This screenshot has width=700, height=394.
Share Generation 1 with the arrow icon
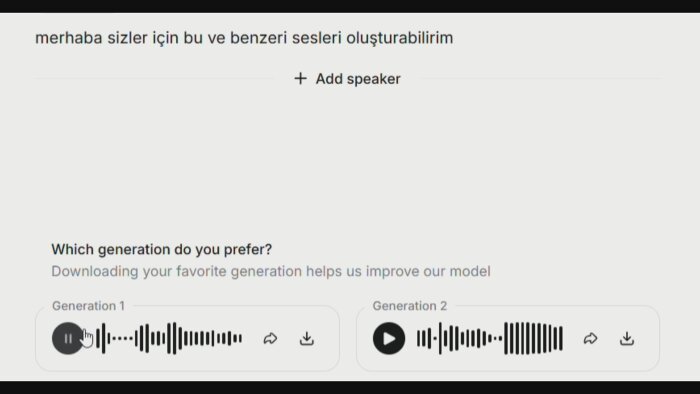click(x=270, y=339)
